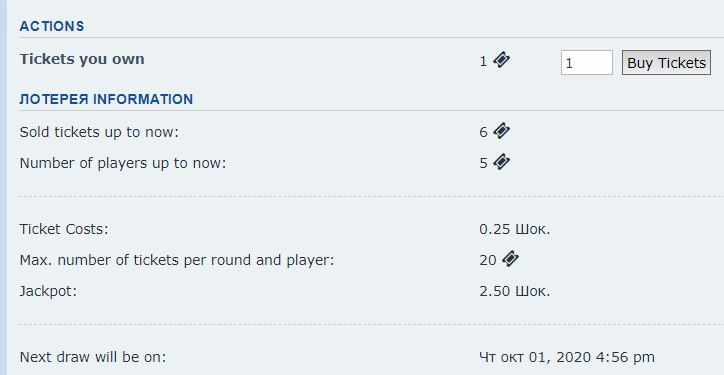Viewport: 724px width, 375px height.
Task: Click the Jackpot label
Action: [x=48, y=291]
